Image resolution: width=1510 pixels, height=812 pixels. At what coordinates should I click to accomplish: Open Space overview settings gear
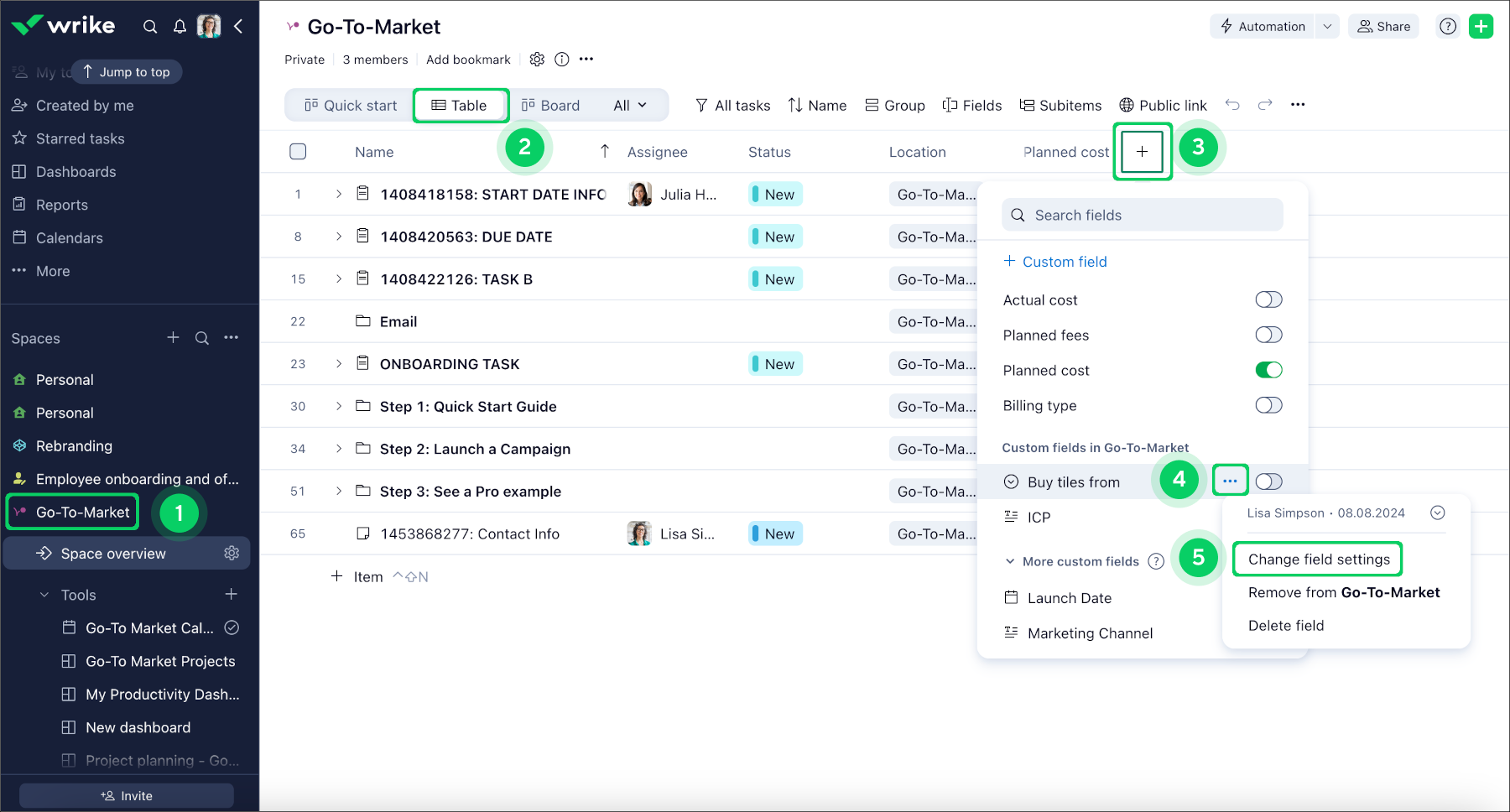click(232, 553)
